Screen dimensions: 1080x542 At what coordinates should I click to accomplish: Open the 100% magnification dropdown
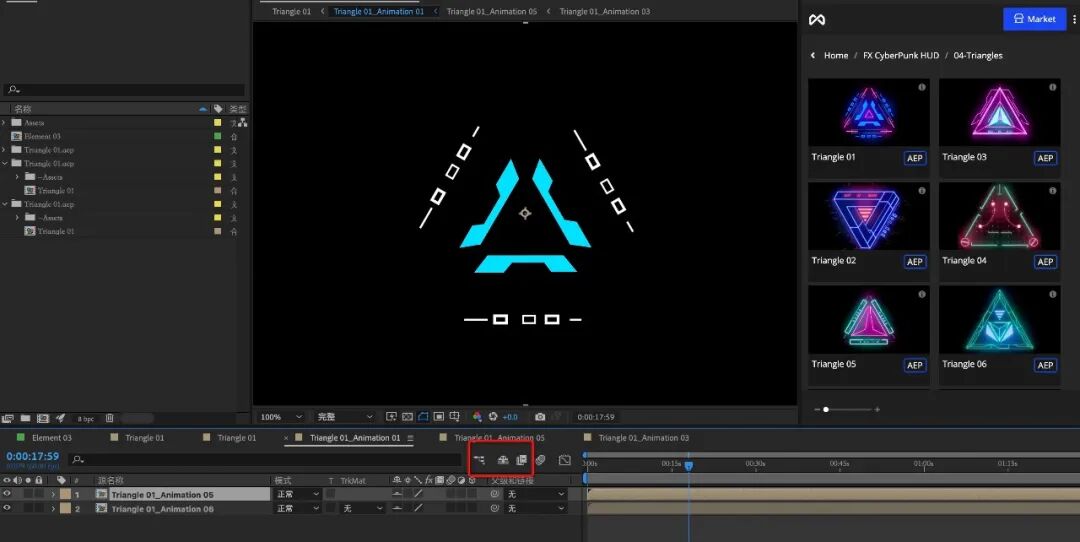tap(281, 417)
